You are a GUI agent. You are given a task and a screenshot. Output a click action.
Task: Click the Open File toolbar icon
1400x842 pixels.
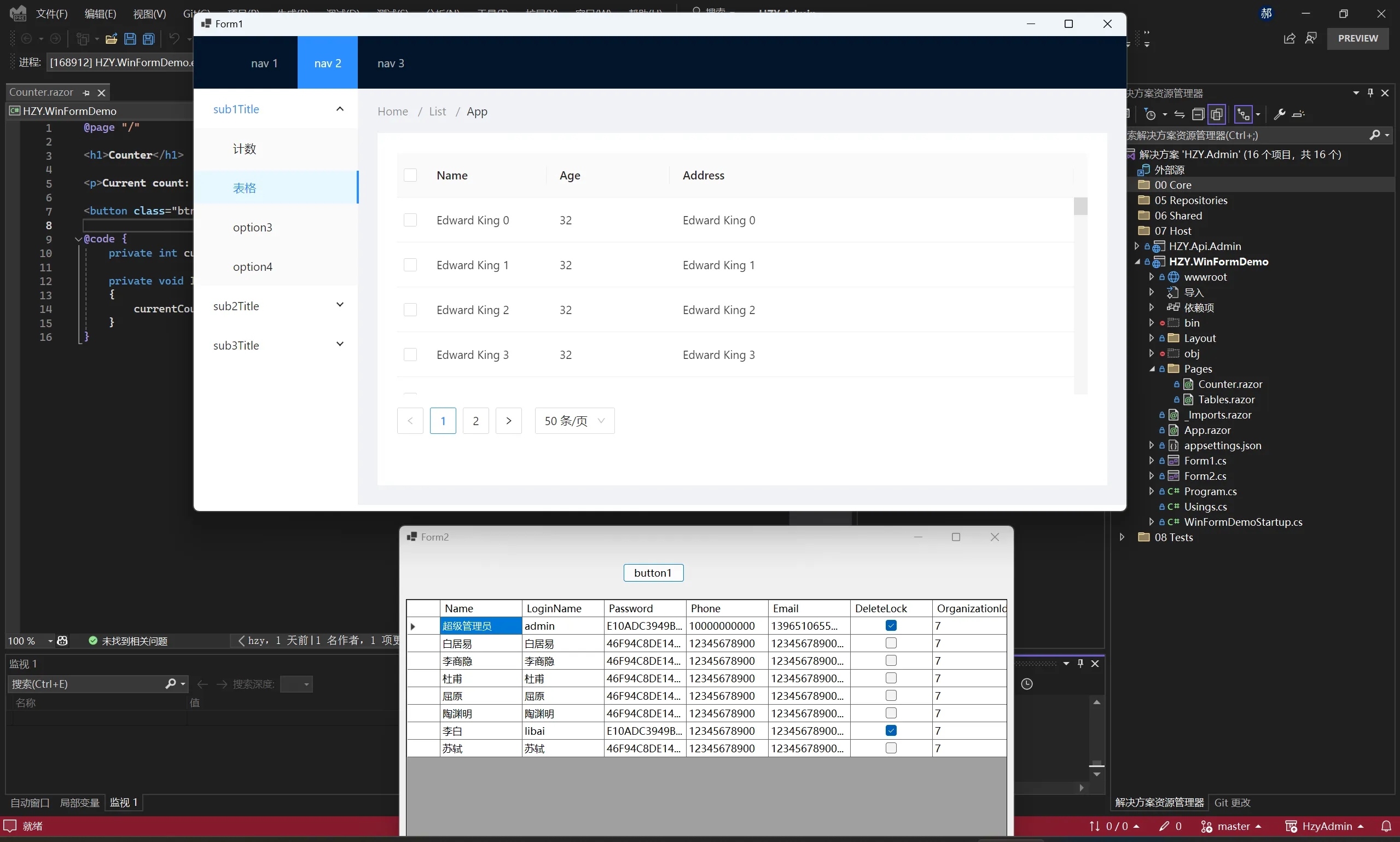[x=111, y=39]
